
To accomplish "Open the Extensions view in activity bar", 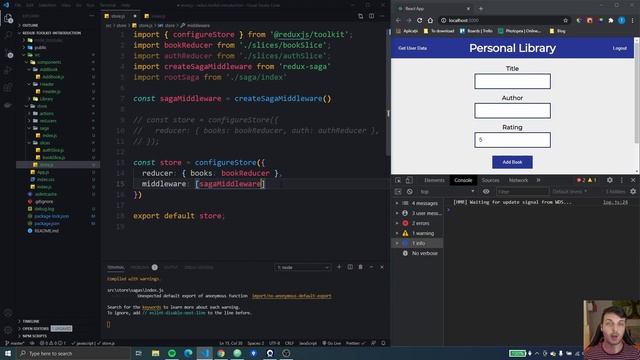I will click(8, 87).
